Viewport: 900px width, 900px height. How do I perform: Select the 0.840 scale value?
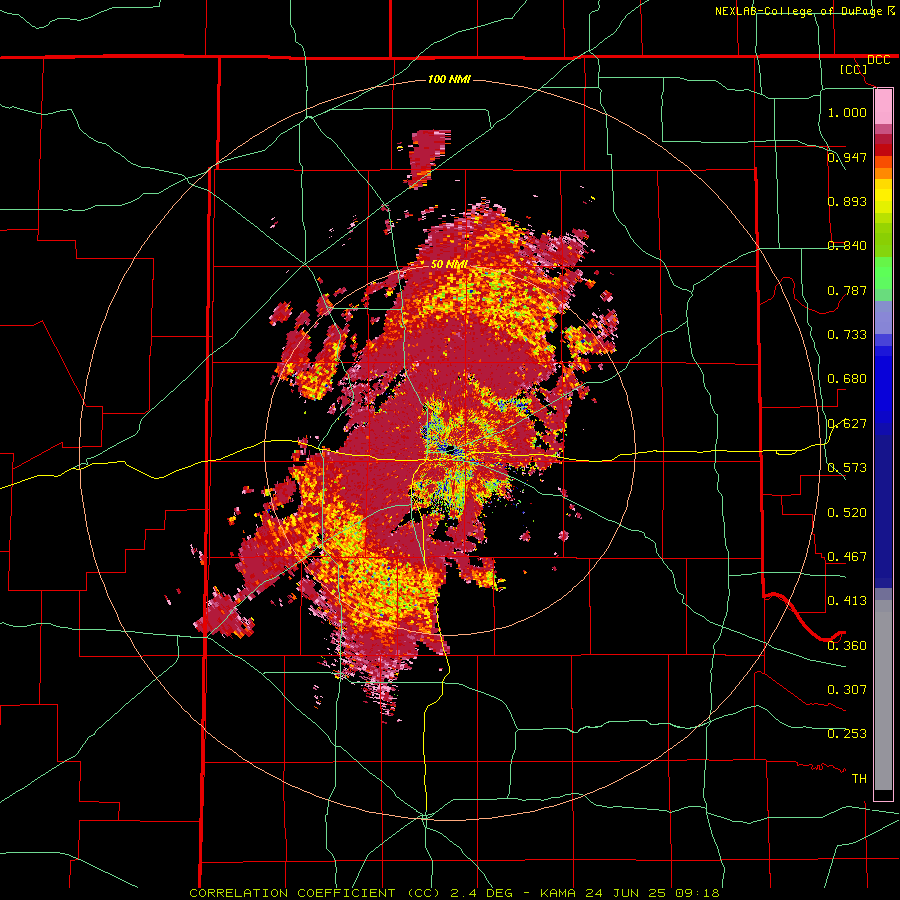click(847, 245)
